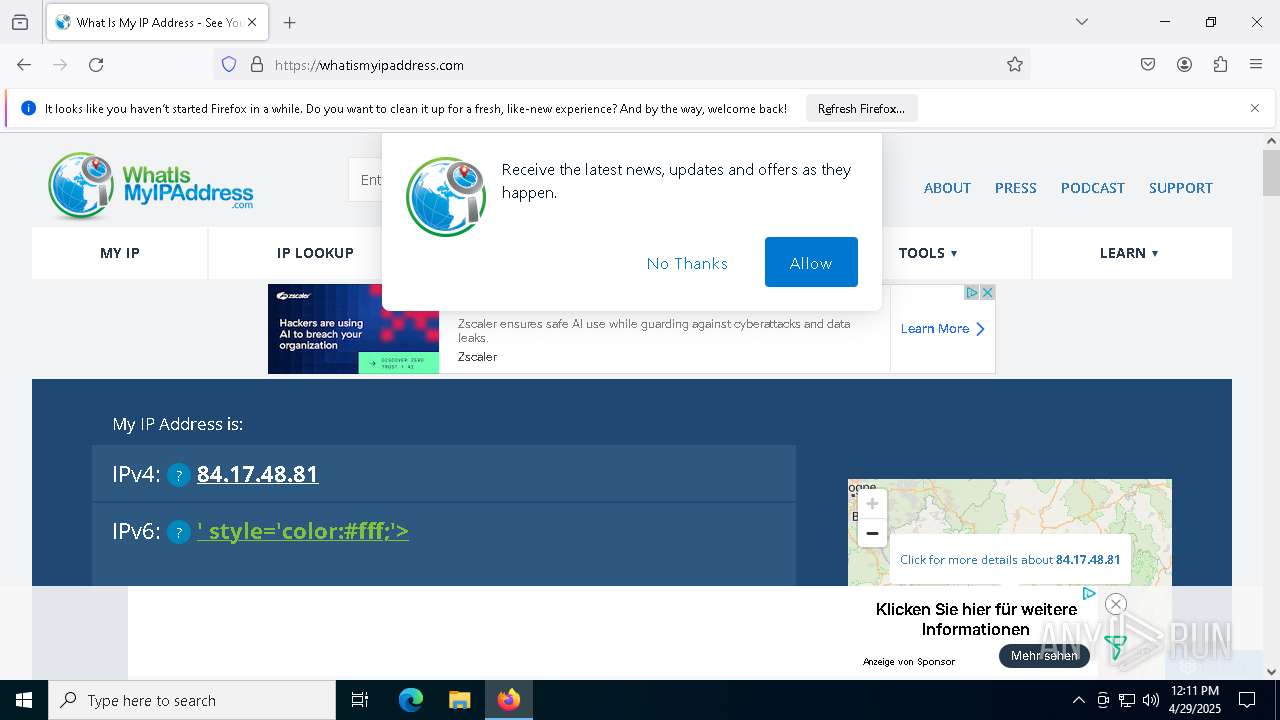Select MY IP navigation tab

tap(120, 253)
